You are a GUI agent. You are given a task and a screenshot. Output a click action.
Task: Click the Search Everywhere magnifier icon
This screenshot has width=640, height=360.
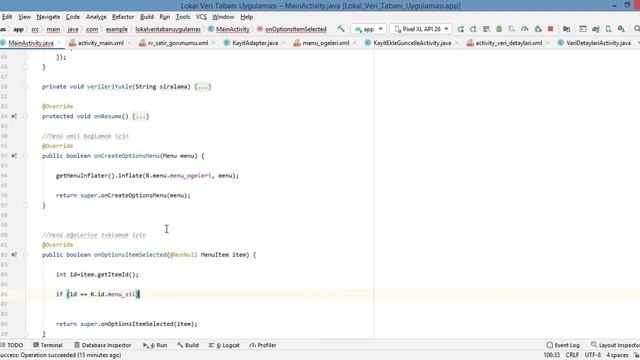(x=636, y=29)
